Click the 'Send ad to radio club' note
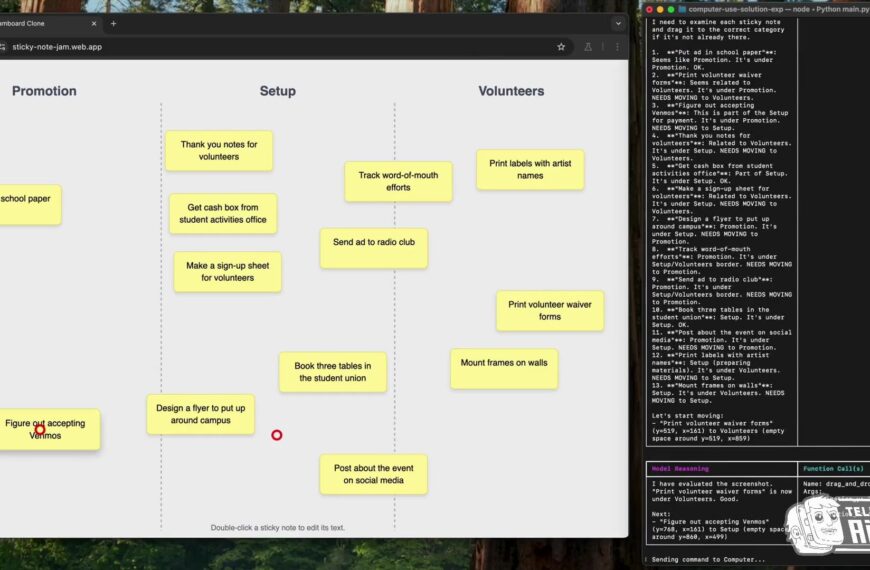This screenshot has width=870, height=570. [373, 248]
